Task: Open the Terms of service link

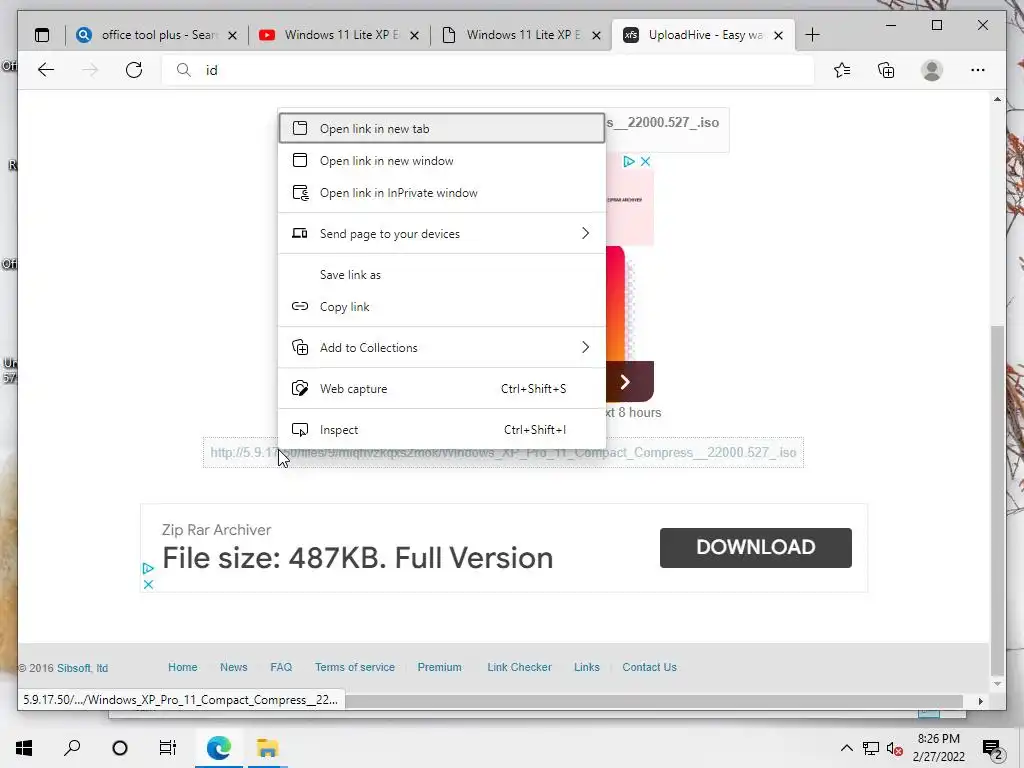Action: pyautogui.click(x=355, y=667)
